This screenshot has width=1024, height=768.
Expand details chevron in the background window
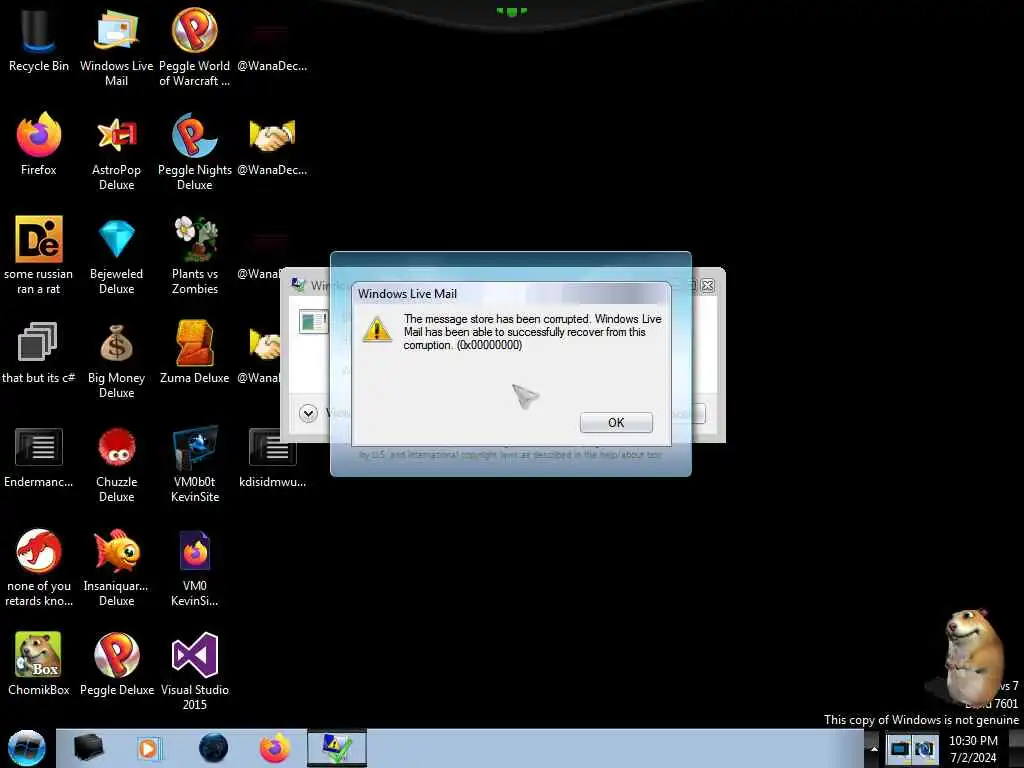[x=308, y=413]
